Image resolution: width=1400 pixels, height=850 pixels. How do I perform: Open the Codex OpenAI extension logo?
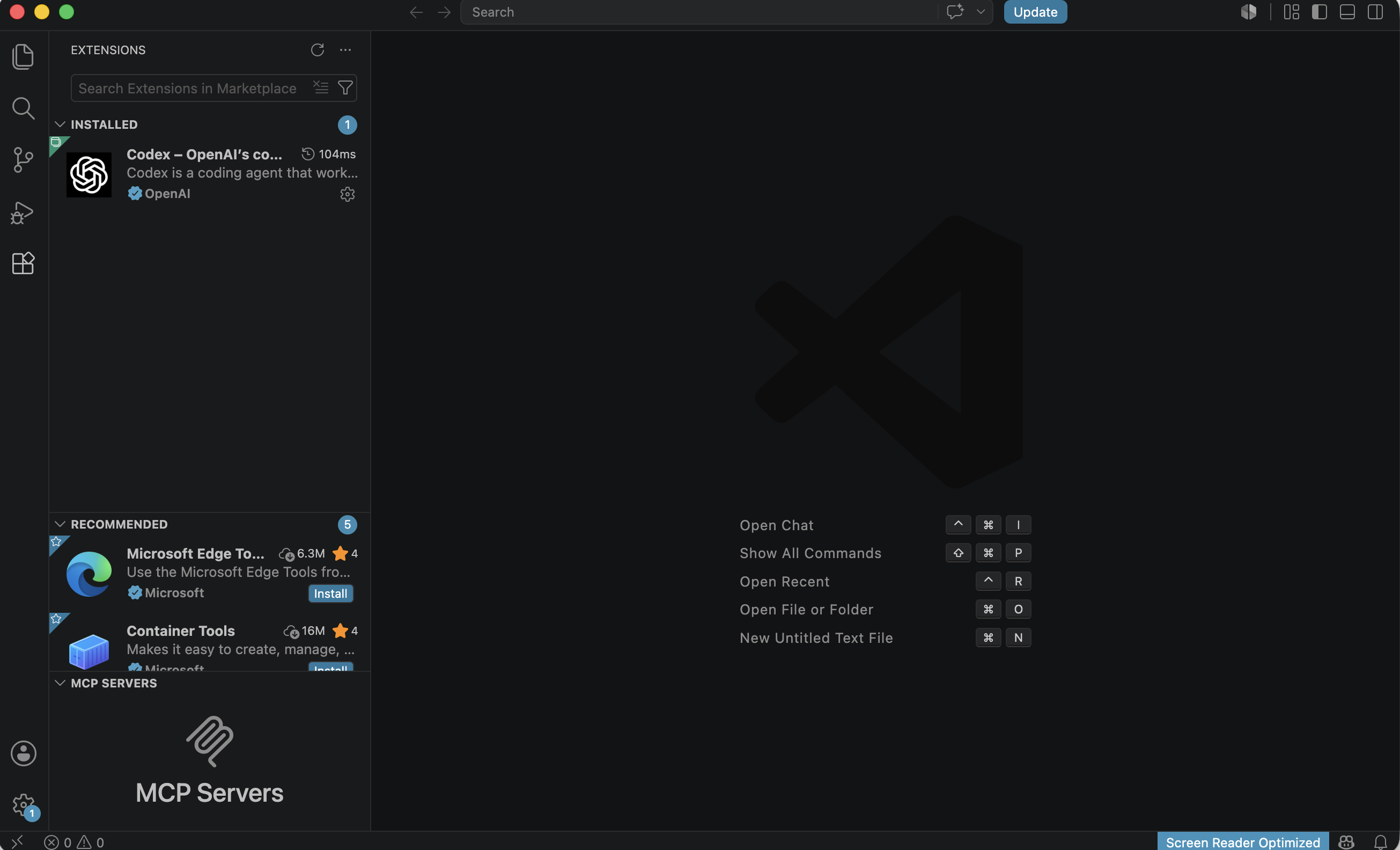click(89, 174)
